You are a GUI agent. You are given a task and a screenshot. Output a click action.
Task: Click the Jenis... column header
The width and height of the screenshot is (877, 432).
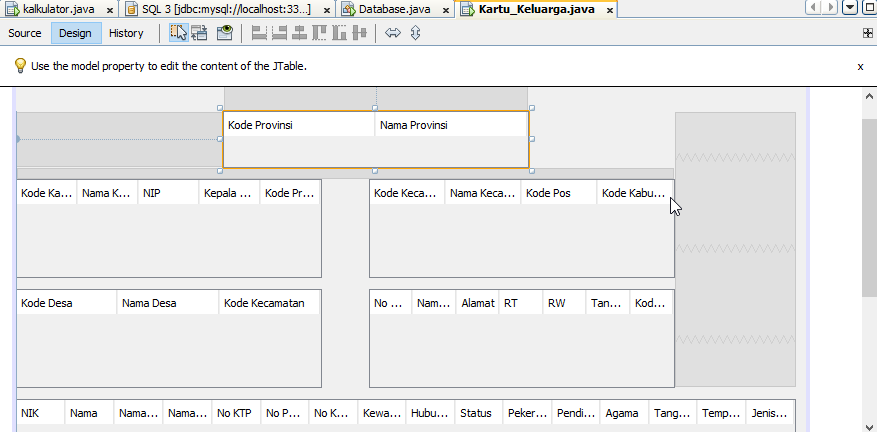pos(770,414)
